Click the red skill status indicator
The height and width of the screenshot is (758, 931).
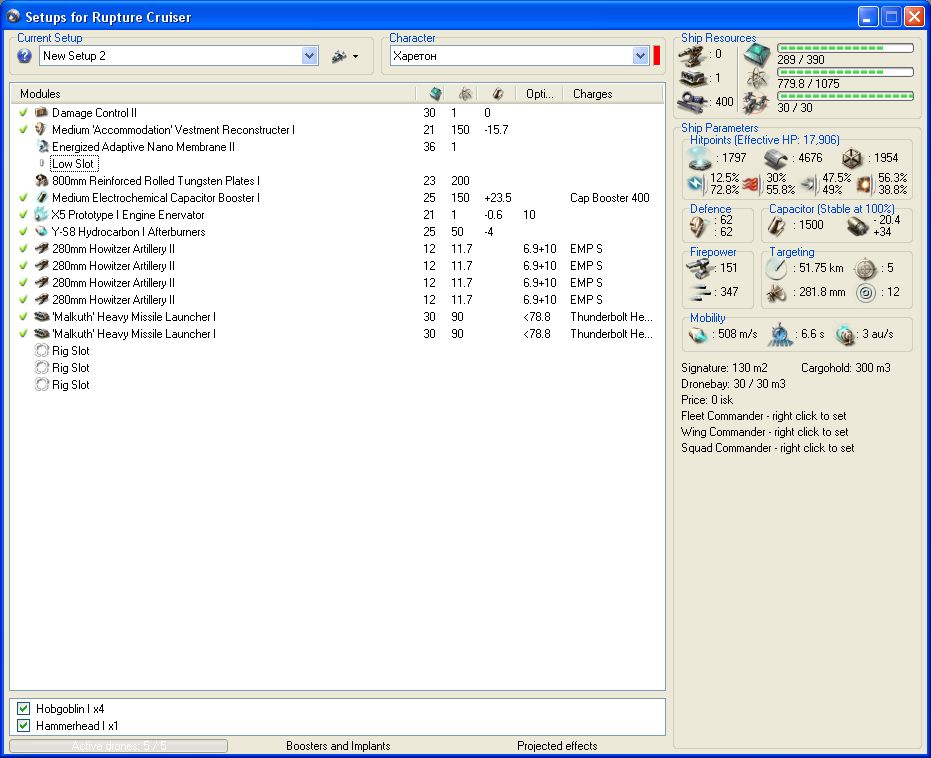(657, 56)
